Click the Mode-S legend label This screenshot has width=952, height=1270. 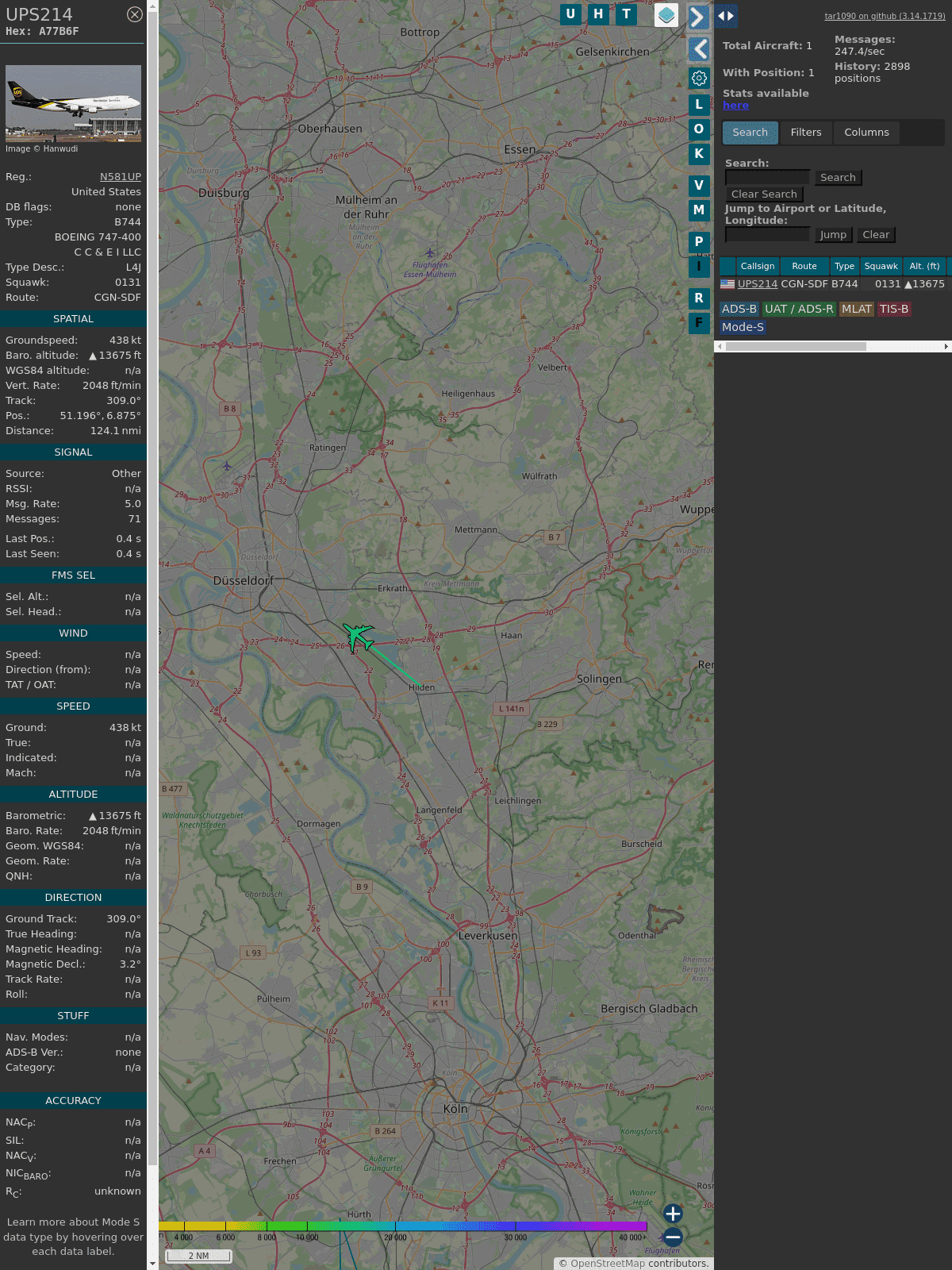pos(743,327)
